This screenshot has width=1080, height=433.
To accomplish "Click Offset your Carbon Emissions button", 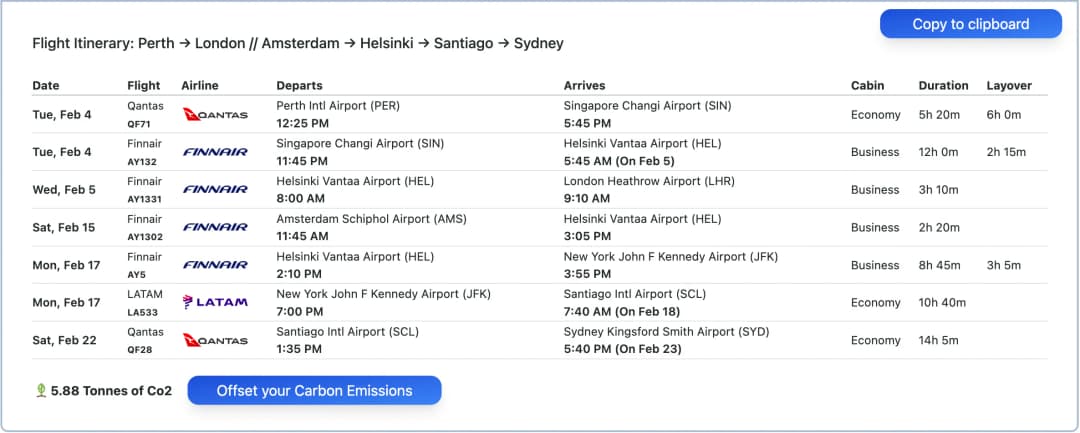I will click(x=314, y=390).
